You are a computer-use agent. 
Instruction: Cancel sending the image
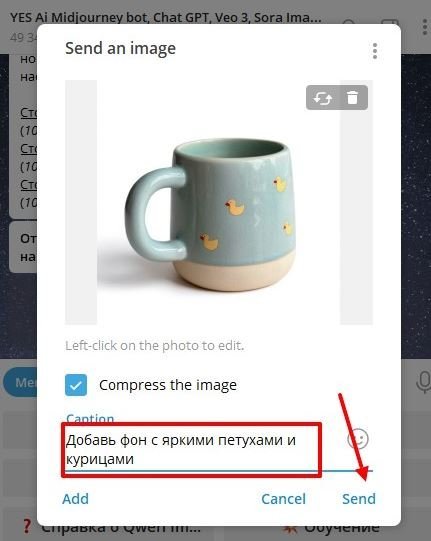pos(283,499)
